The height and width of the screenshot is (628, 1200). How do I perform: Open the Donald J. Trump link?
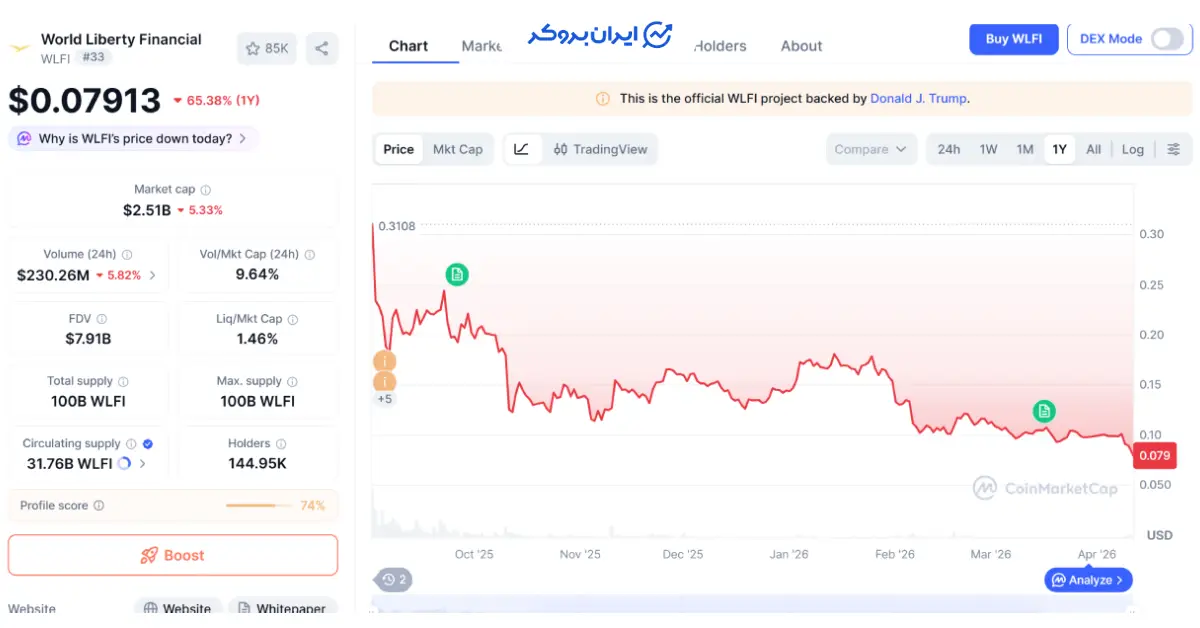pos(918,99)
